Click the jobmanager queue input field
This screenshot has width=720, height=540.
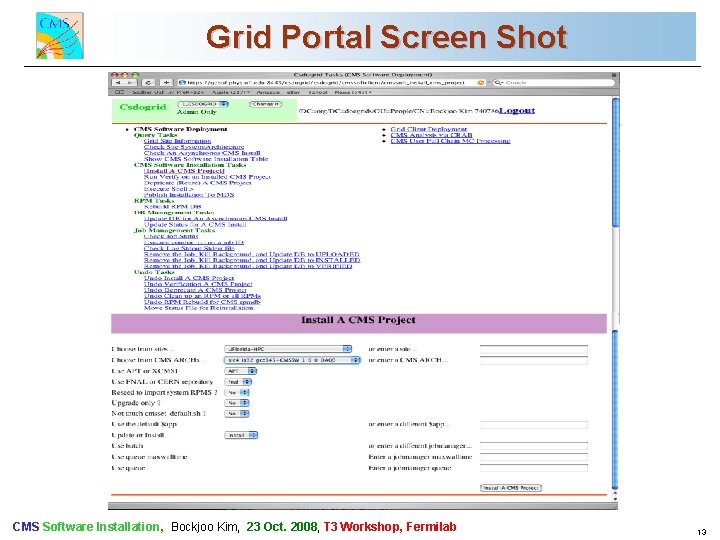click(x=534, y=468)
